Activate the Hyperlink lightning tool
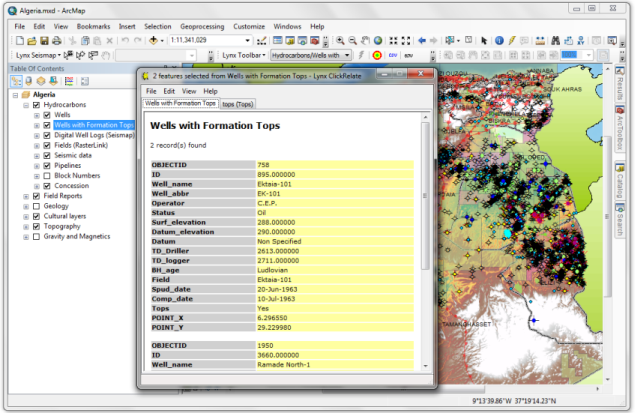The image size is (635, 413). (512, 40)
